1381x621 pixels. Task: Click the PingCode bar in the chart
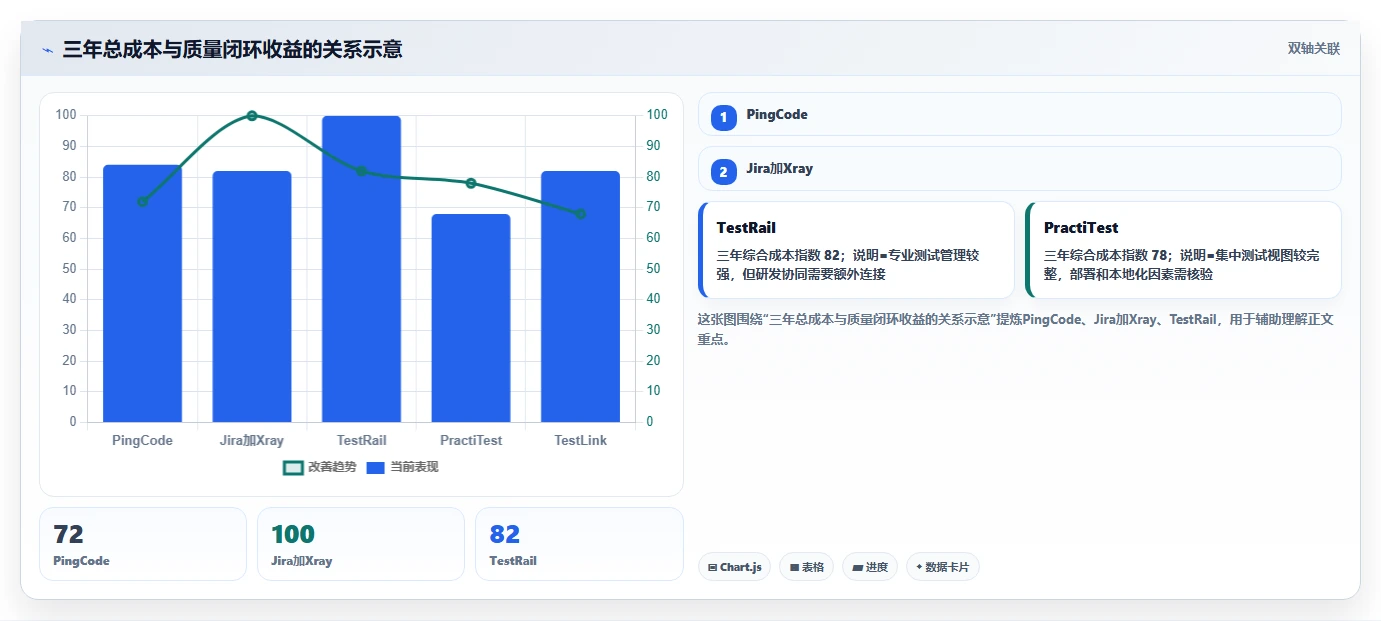(x=142, y=293)
